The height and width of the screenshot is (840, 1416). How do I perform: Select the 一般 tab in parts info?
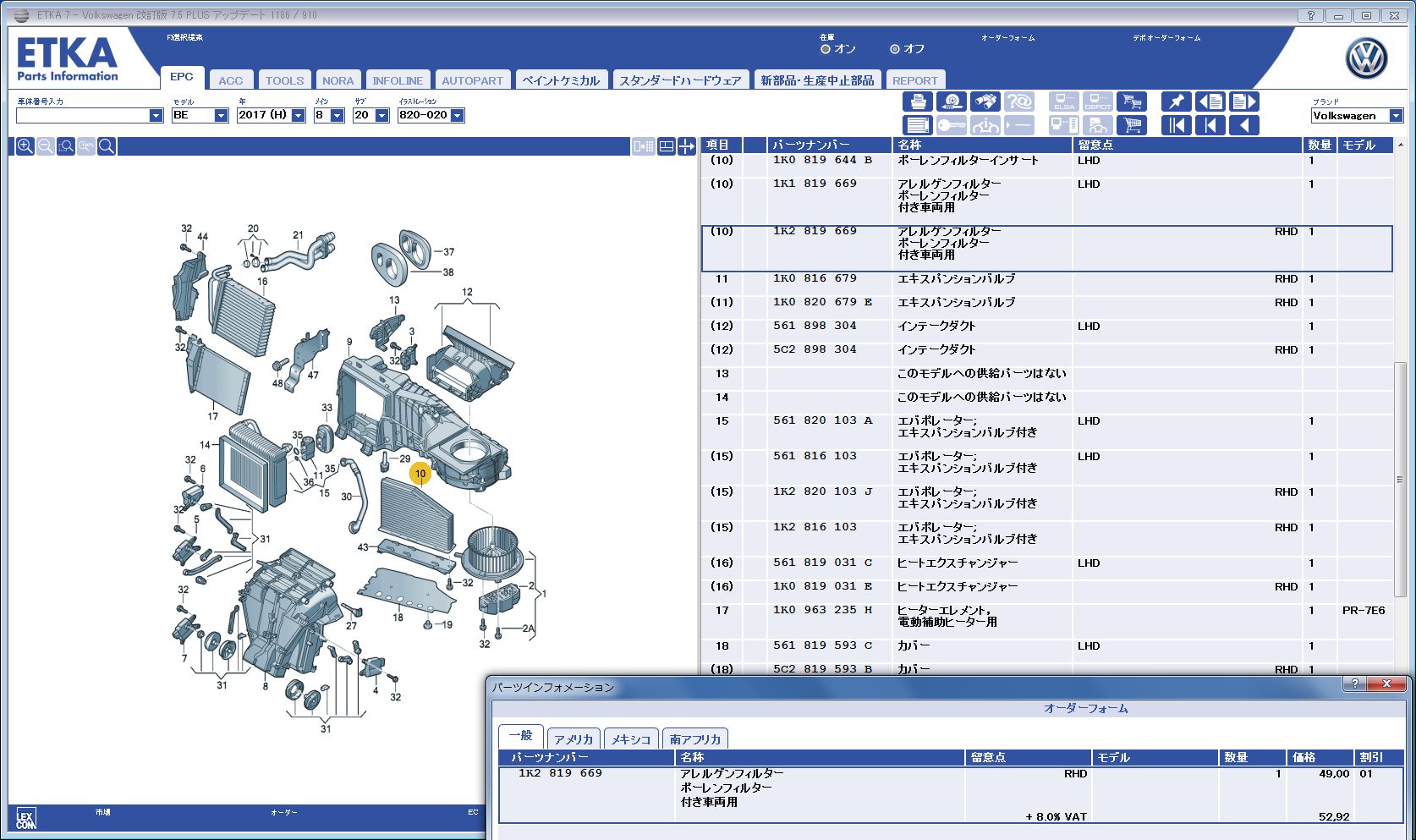click(520, 736)
